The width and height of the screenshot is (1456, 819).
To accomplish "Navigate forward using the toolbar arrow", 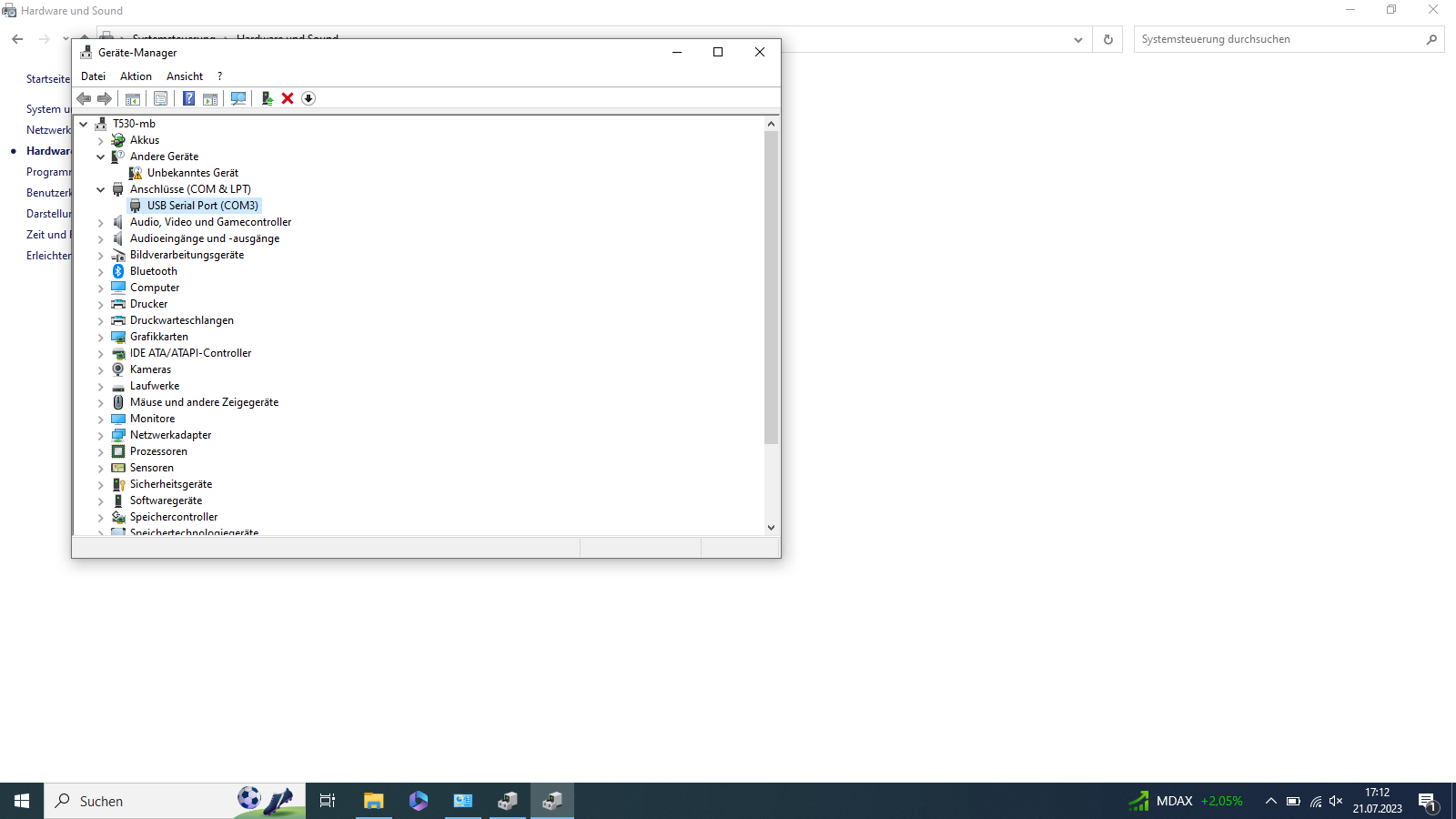I will [x=104, y=98].
